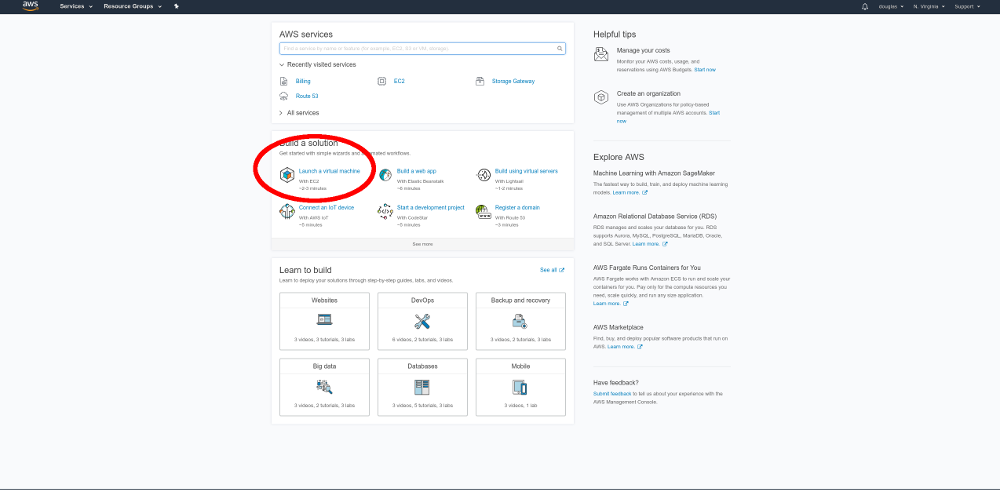This screenshot has height=490, width=1000.
Task: Open Start a development project link
Action: 430,207
